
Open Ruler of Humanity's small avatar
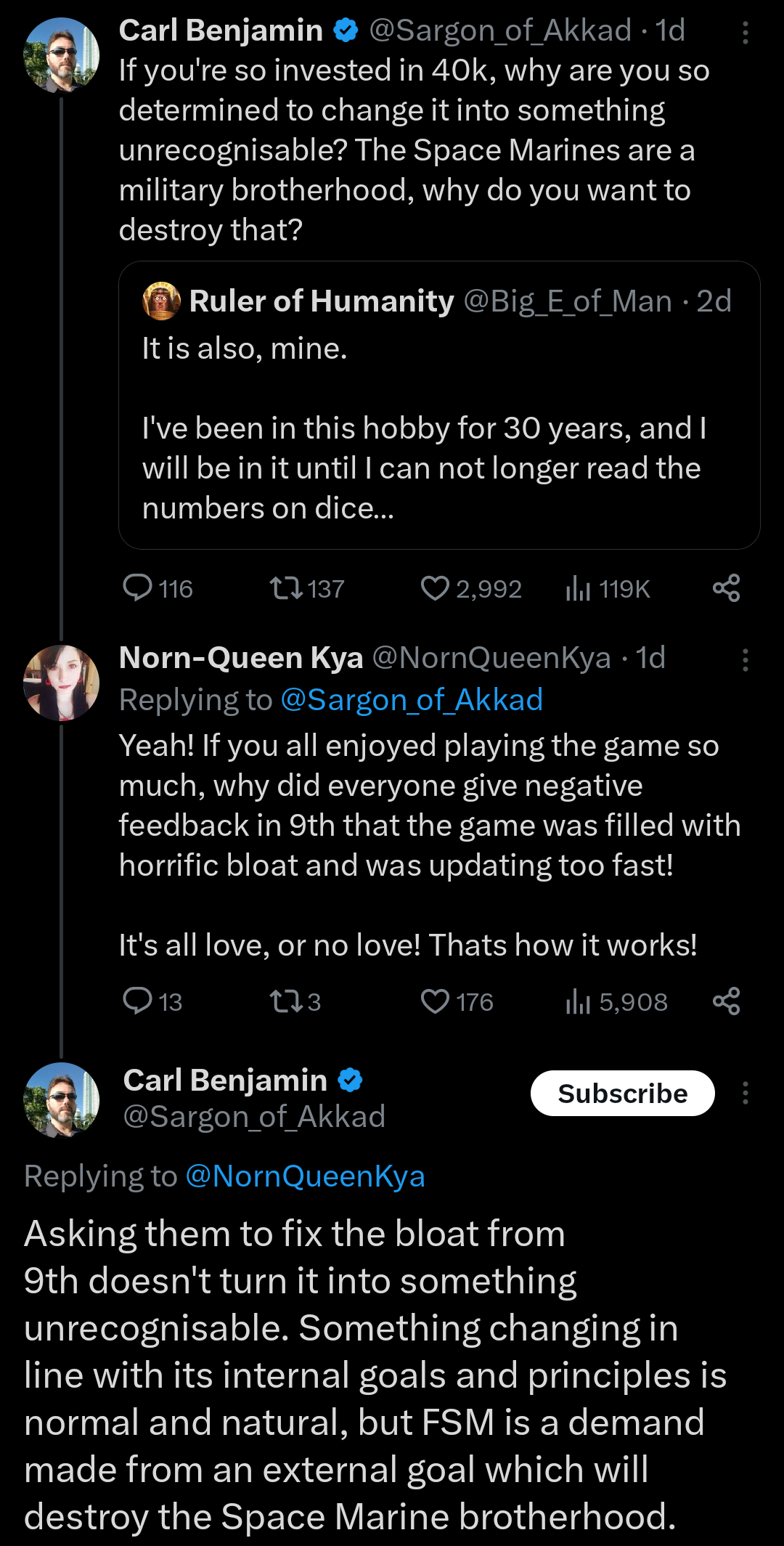[x=161, y=301]
